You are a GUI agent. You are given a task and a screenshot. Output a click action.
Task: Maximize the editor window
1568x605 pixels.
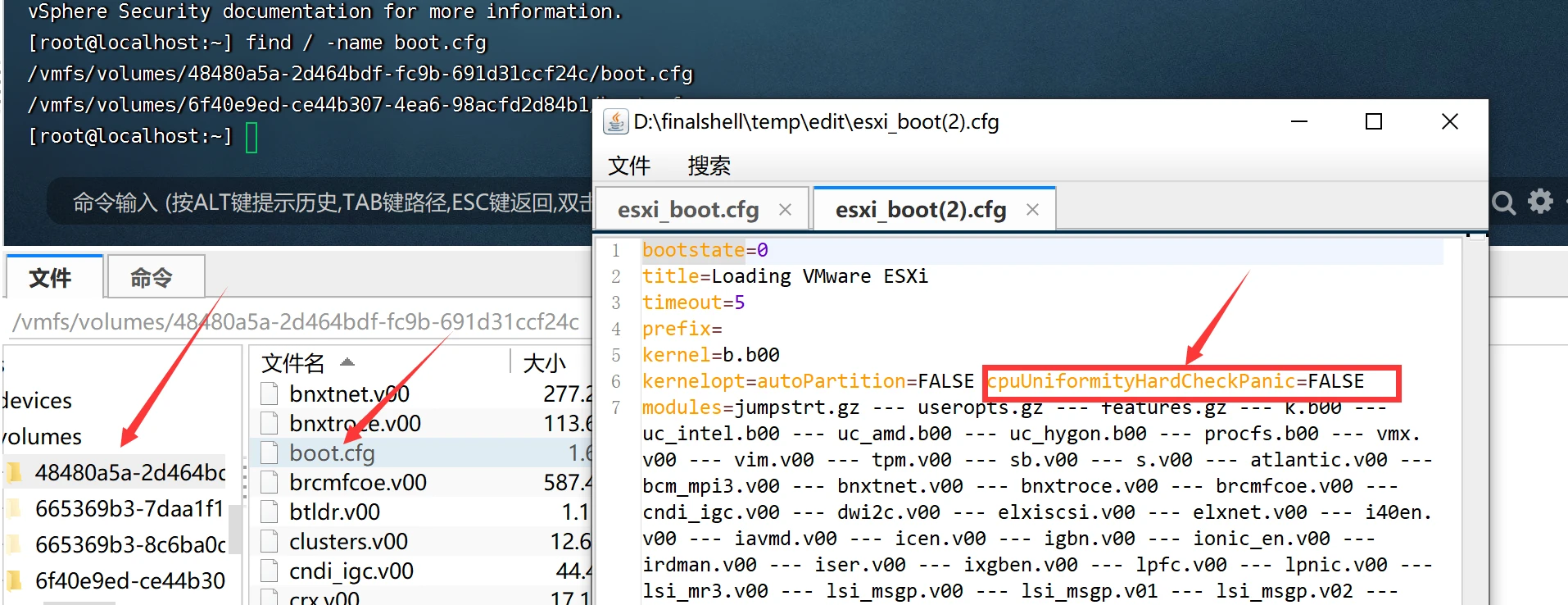click(x=1374, y=121)
